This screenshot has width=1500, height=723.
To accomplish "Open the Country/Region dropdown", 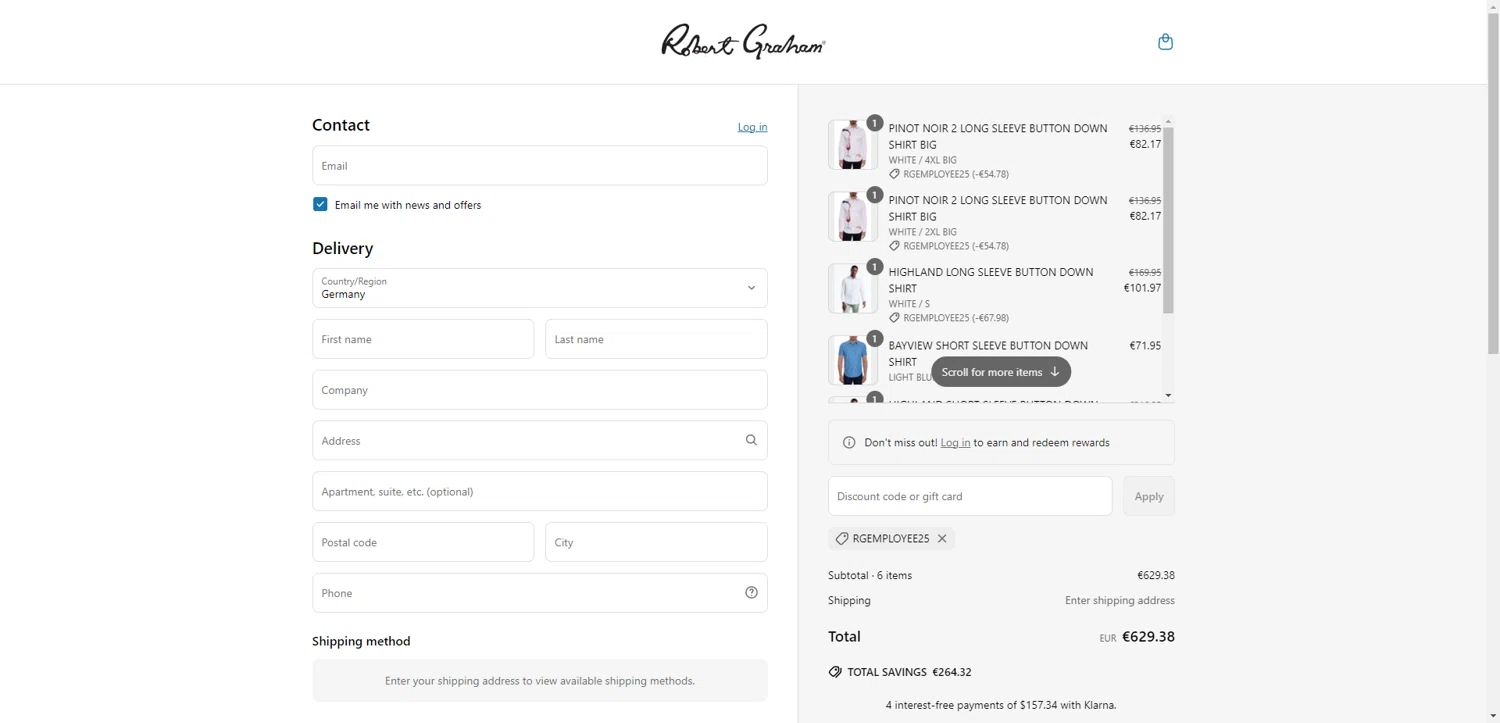I will pos(540,288).
